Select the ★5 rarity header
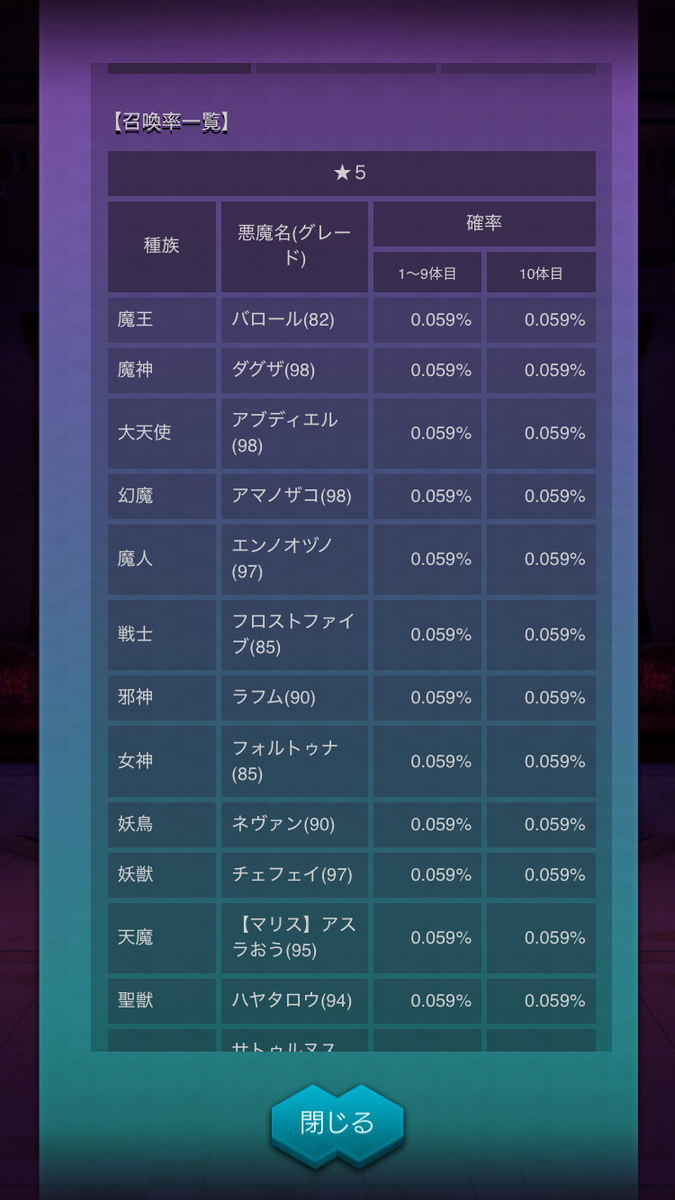 tap(351, 173)
